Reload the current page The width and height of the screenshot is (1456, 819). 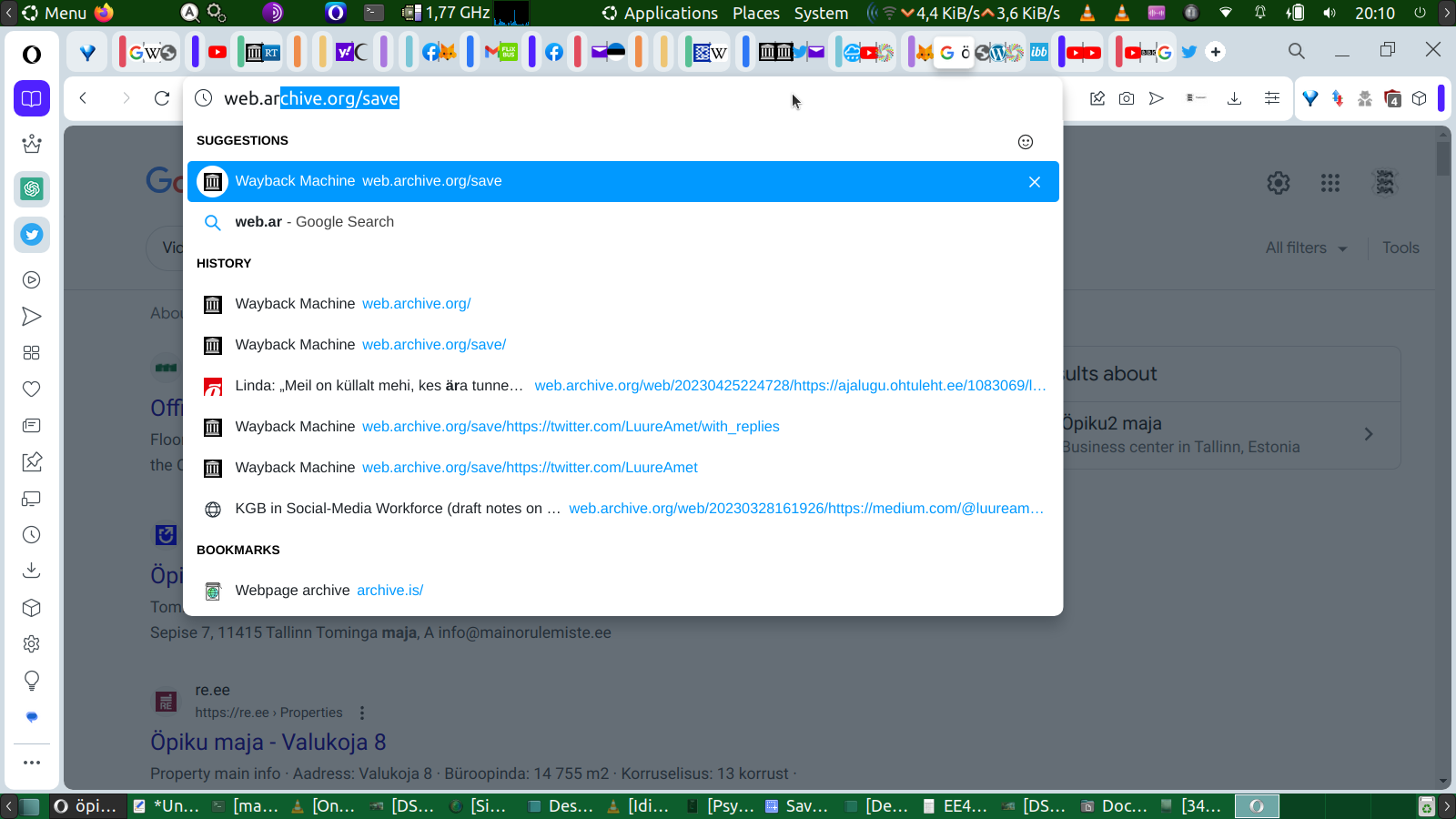point(162,98)
